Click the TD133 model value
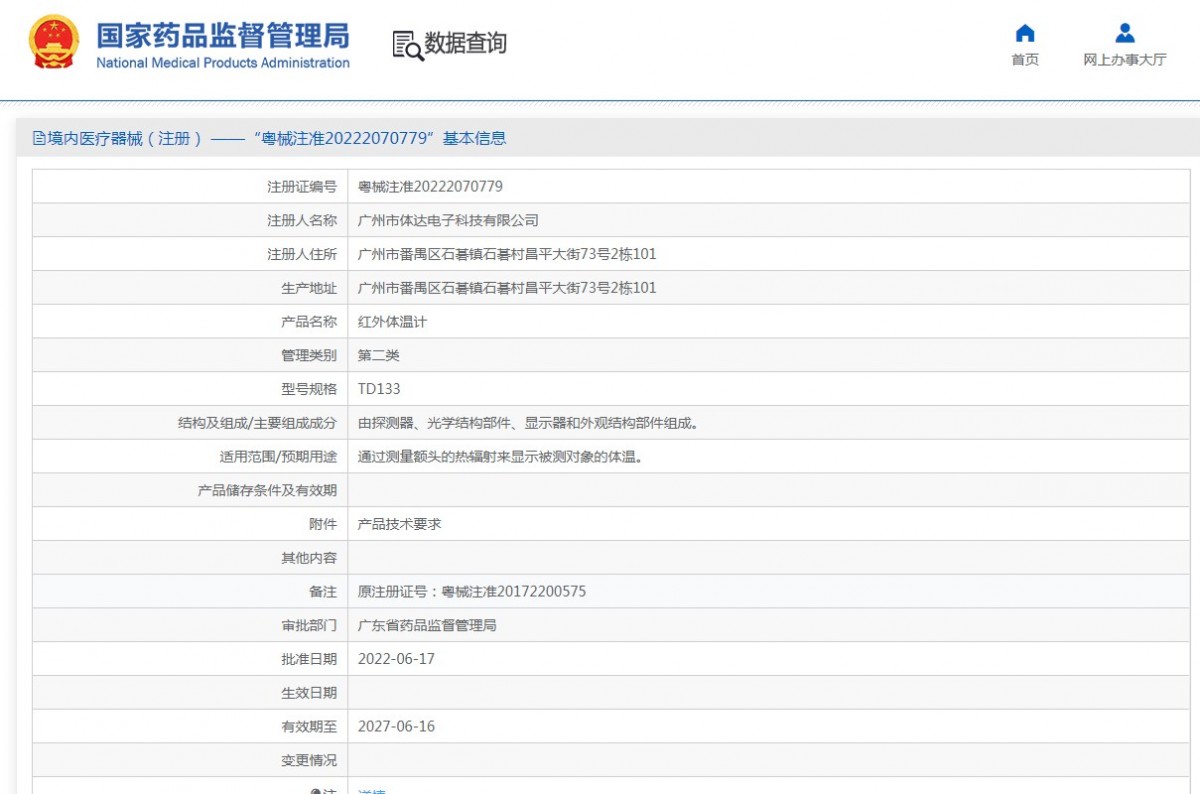 point(379,389)
